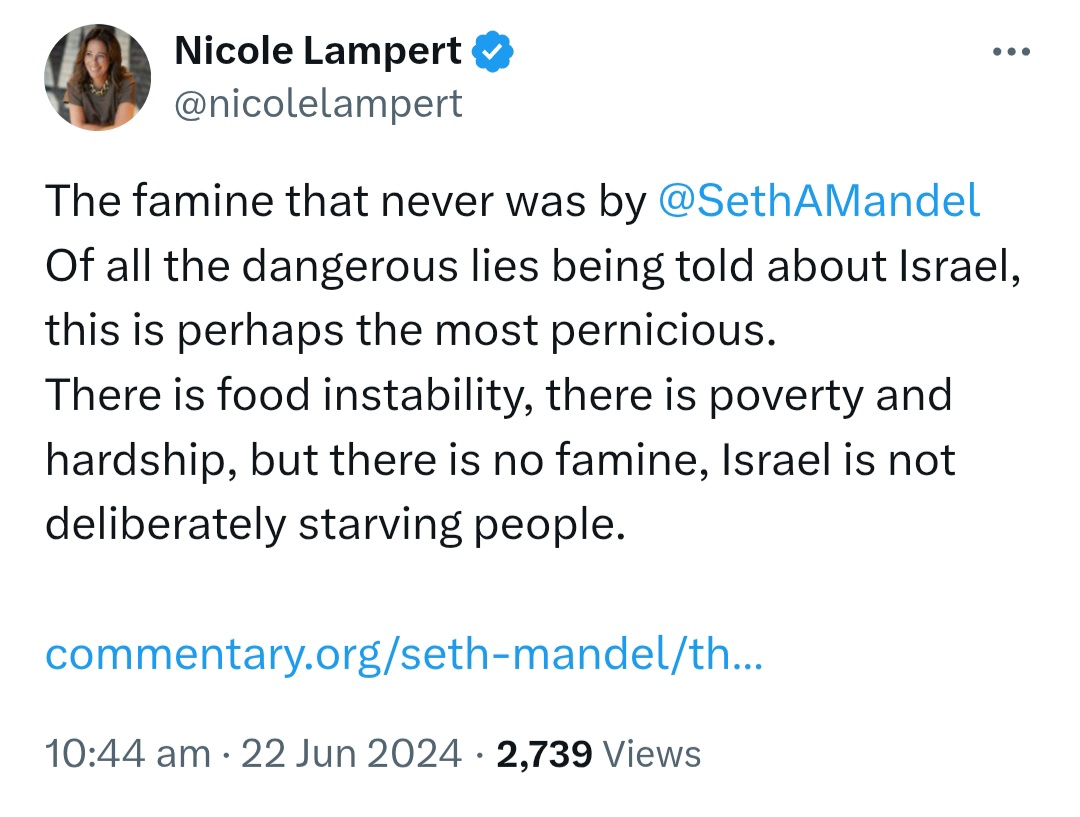Click the words 'Israel is not' in the tweet
1080x817 pixels.
(x=838, y=460)
